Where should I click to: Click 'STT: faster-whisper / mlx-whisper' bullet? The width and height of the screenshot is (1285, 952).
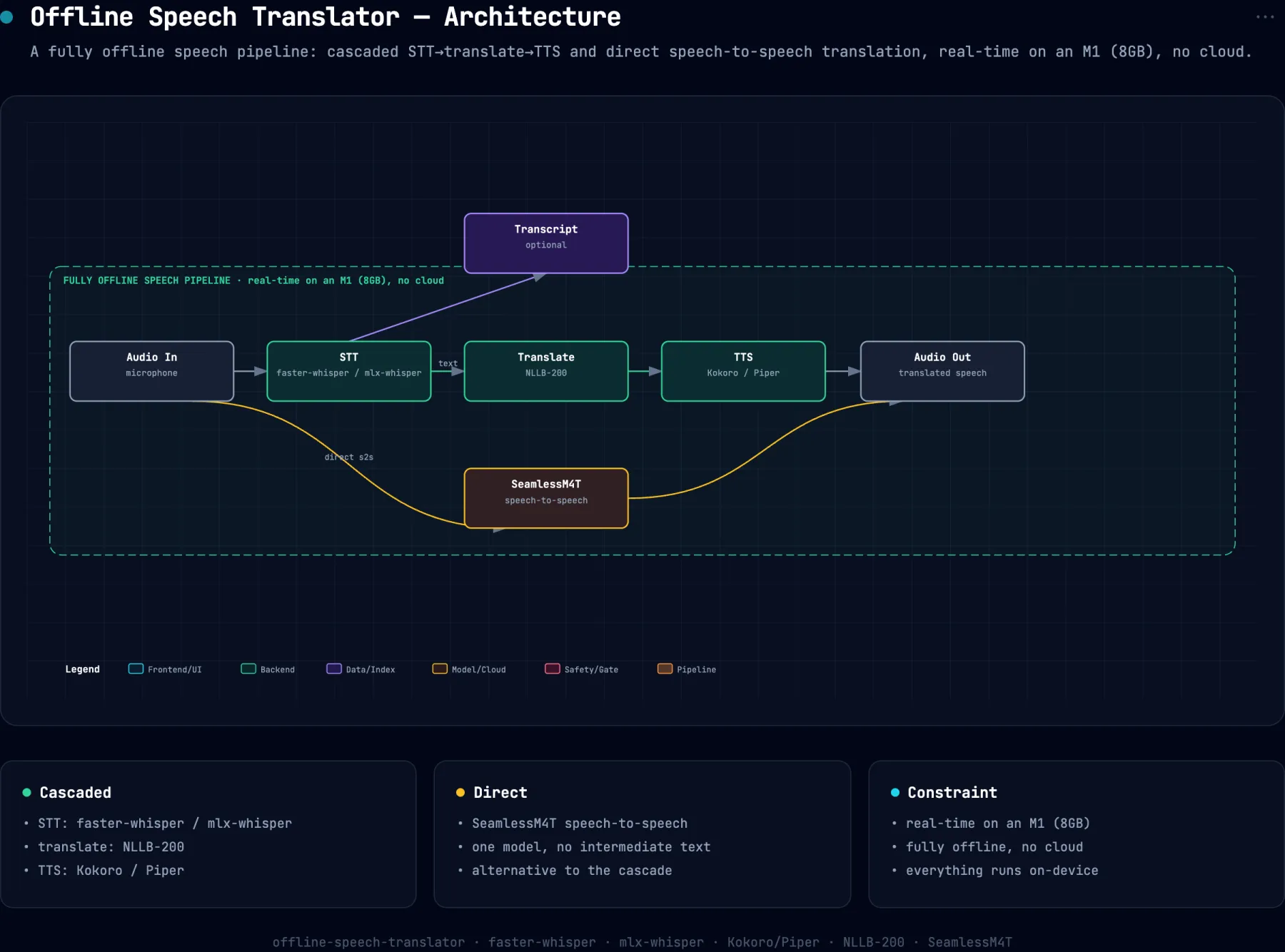165,823
